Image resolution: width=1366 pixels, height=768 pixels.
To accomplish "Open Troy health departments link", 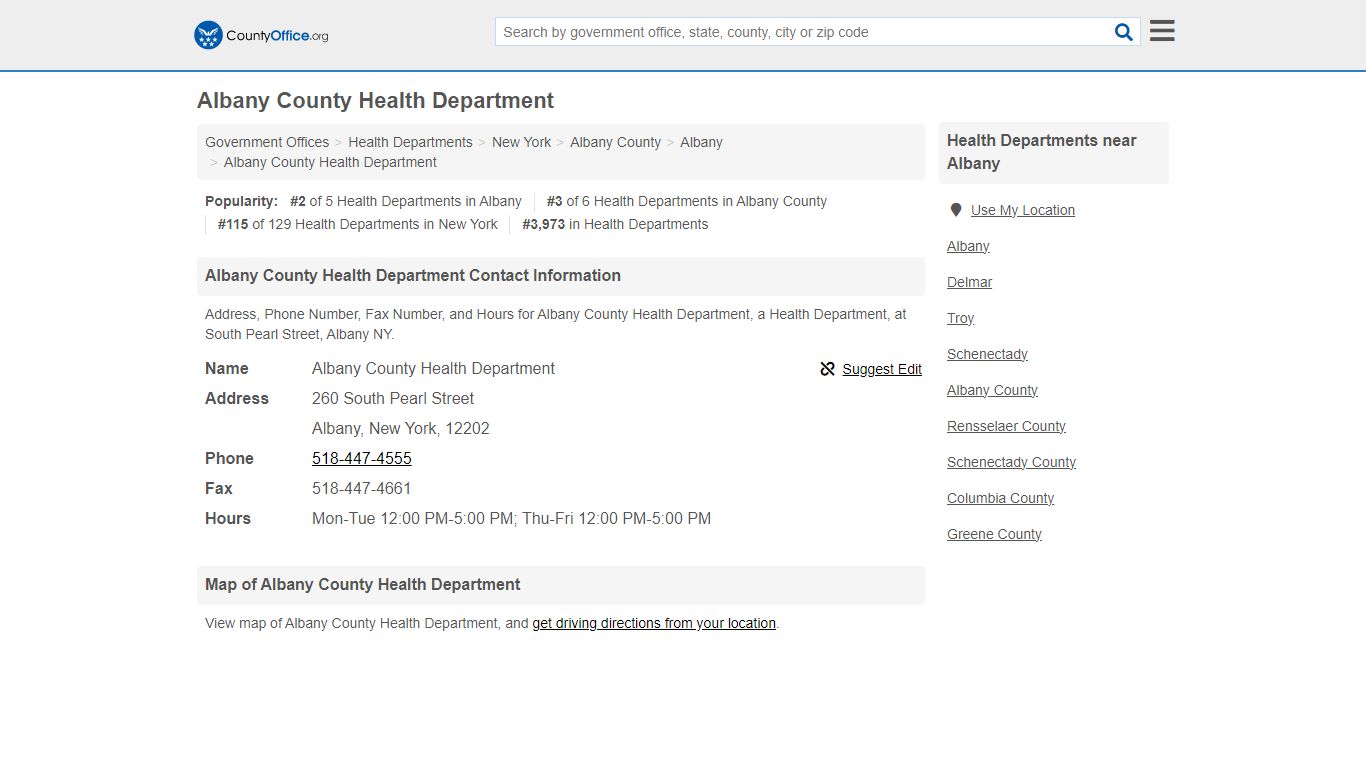I will pos(961,318).
